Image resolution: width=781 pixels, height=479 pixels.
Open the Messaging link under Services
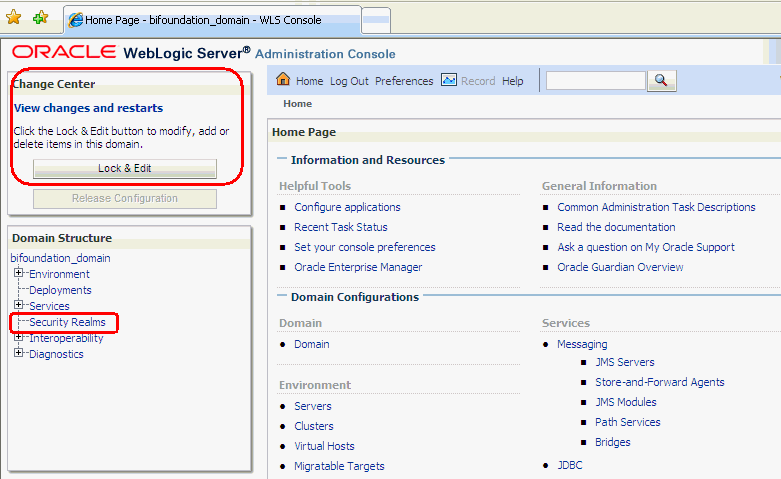(x=582, y=344)
